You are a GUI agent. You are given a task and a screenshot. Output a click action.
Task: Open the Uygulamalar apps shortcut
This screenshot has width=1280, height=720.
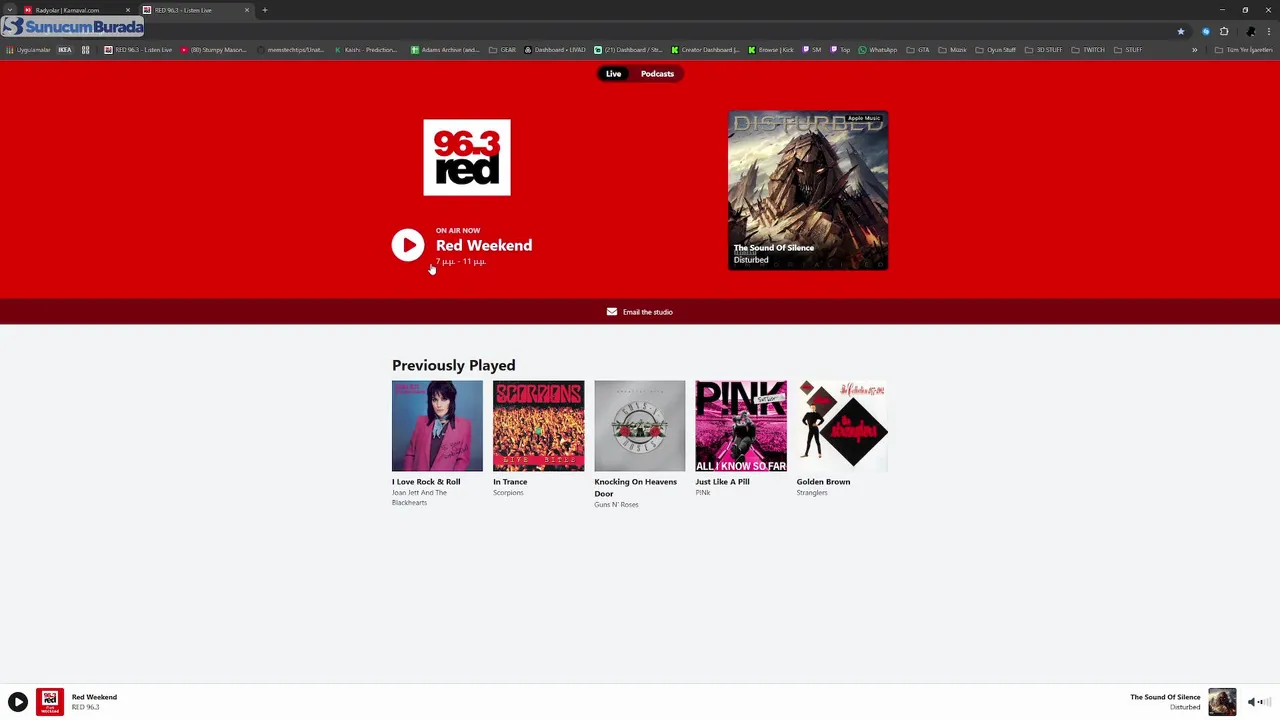coord(28,50)
